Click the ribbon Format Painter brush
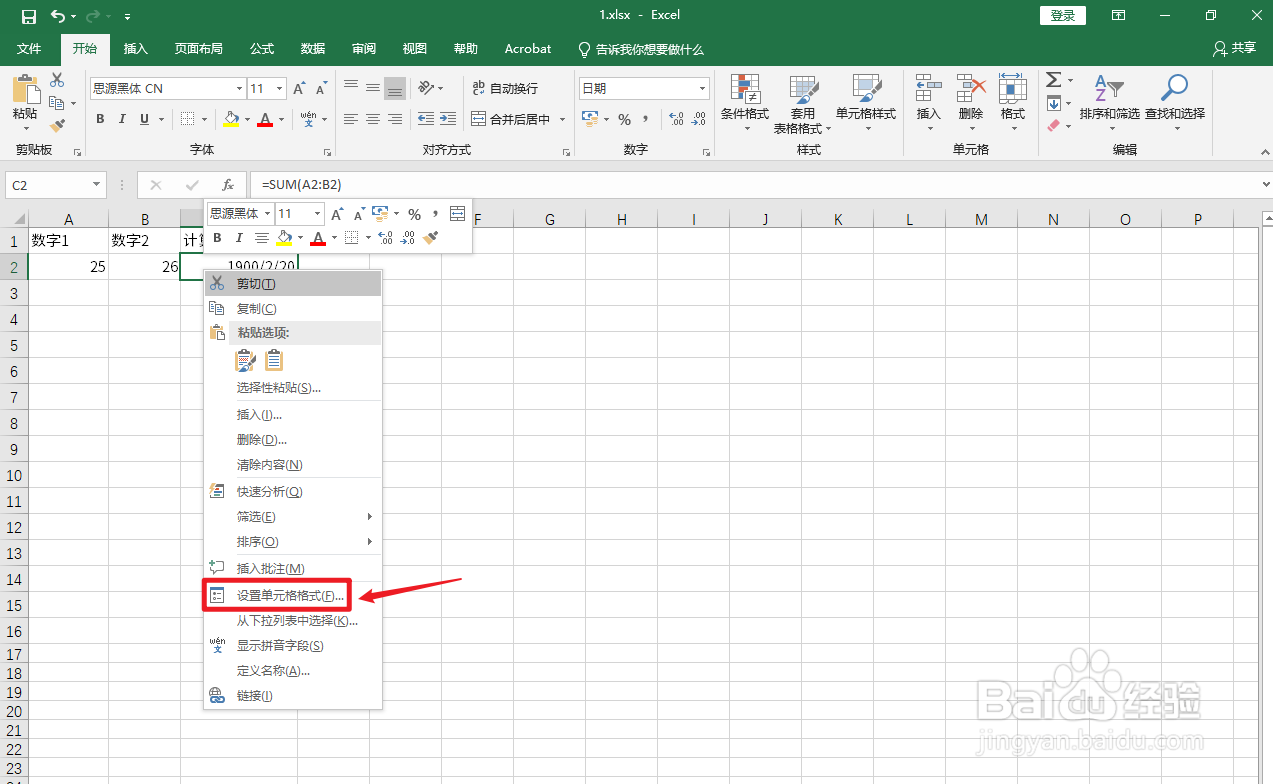Screen dimensions: 1273x784 pyautogui.click(x=57, y=126)
